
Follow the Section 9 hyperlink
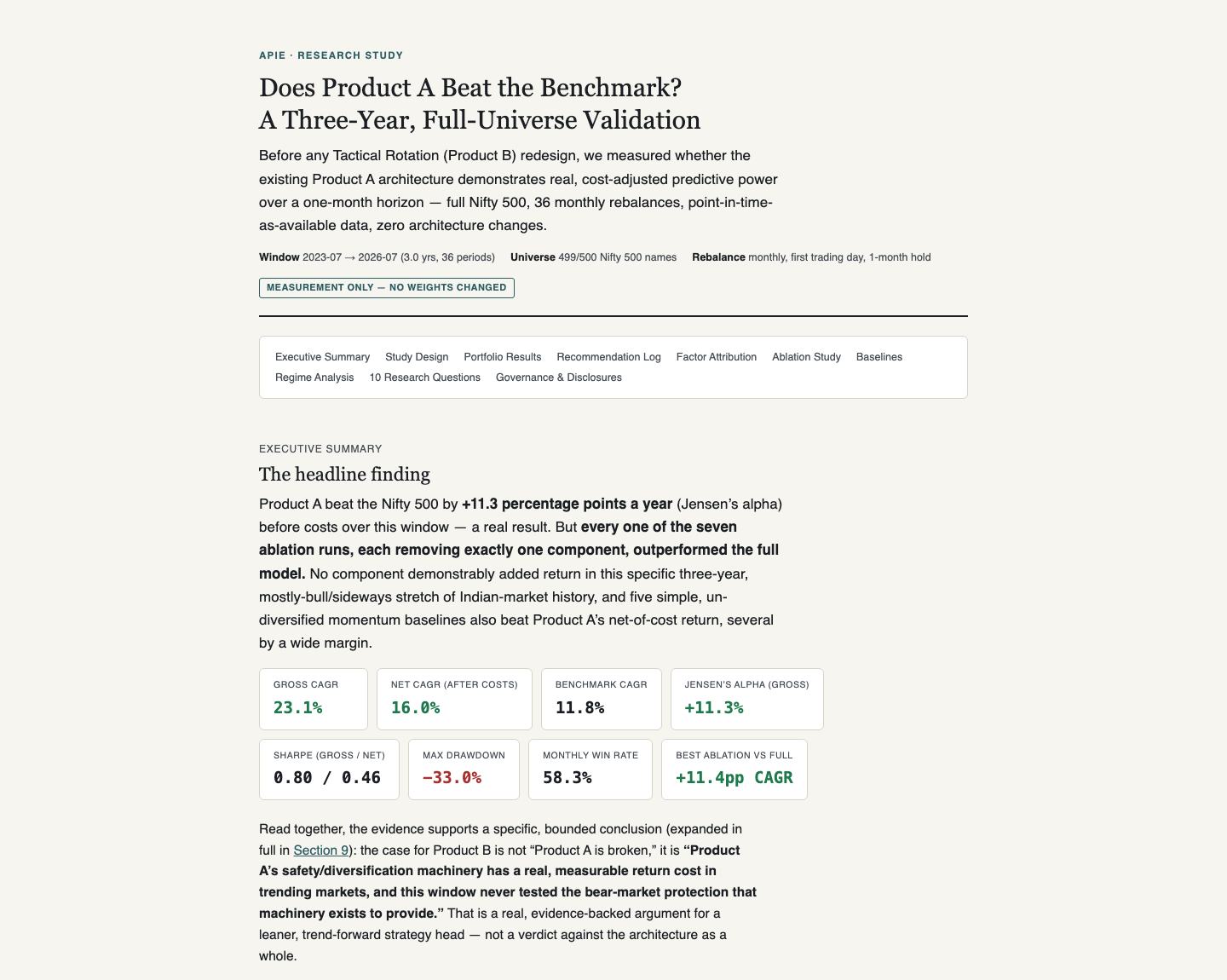click(321, 850)
